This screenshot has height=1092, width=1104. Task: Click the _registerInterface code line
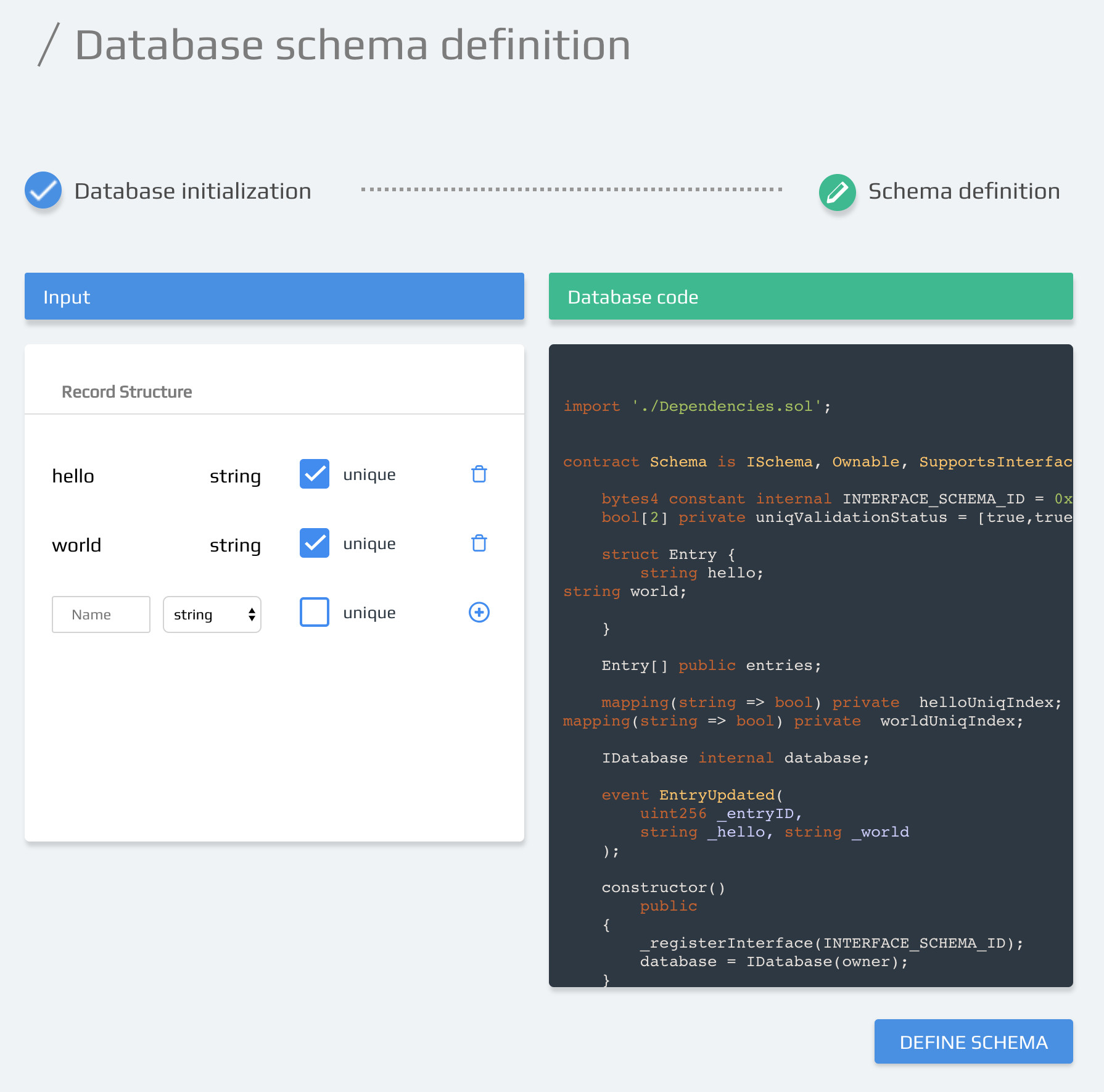[832, 943]
